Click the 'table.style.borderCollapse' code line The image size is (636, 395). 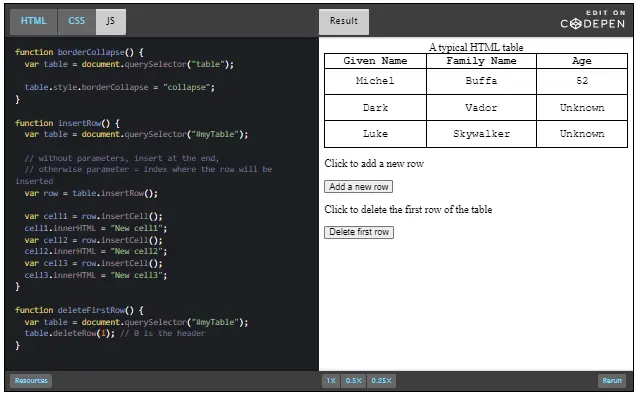(120, 88)
